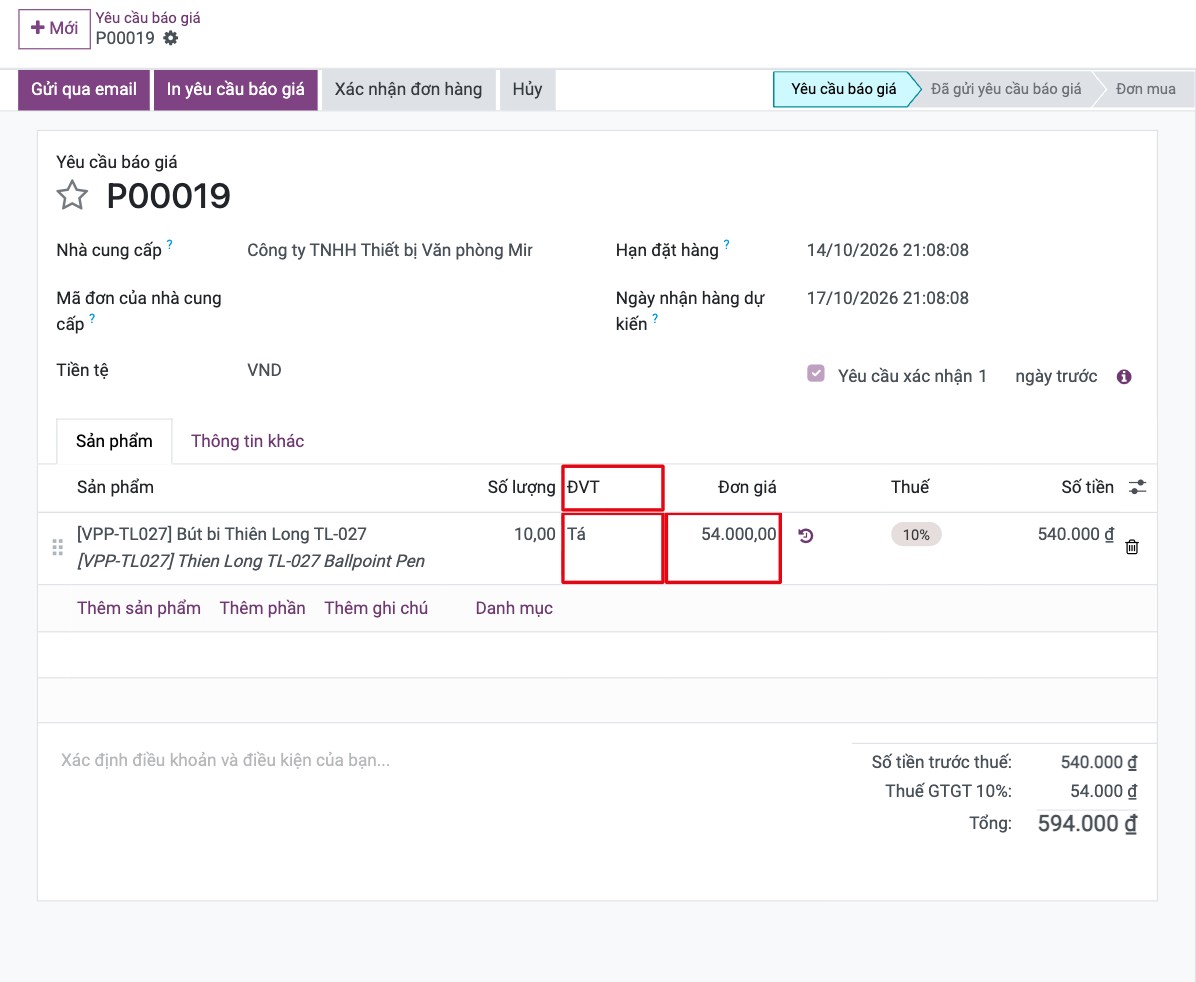
Task: Delete the Bút bi Thiên Long line
Action: click(x=1132, y=546)
